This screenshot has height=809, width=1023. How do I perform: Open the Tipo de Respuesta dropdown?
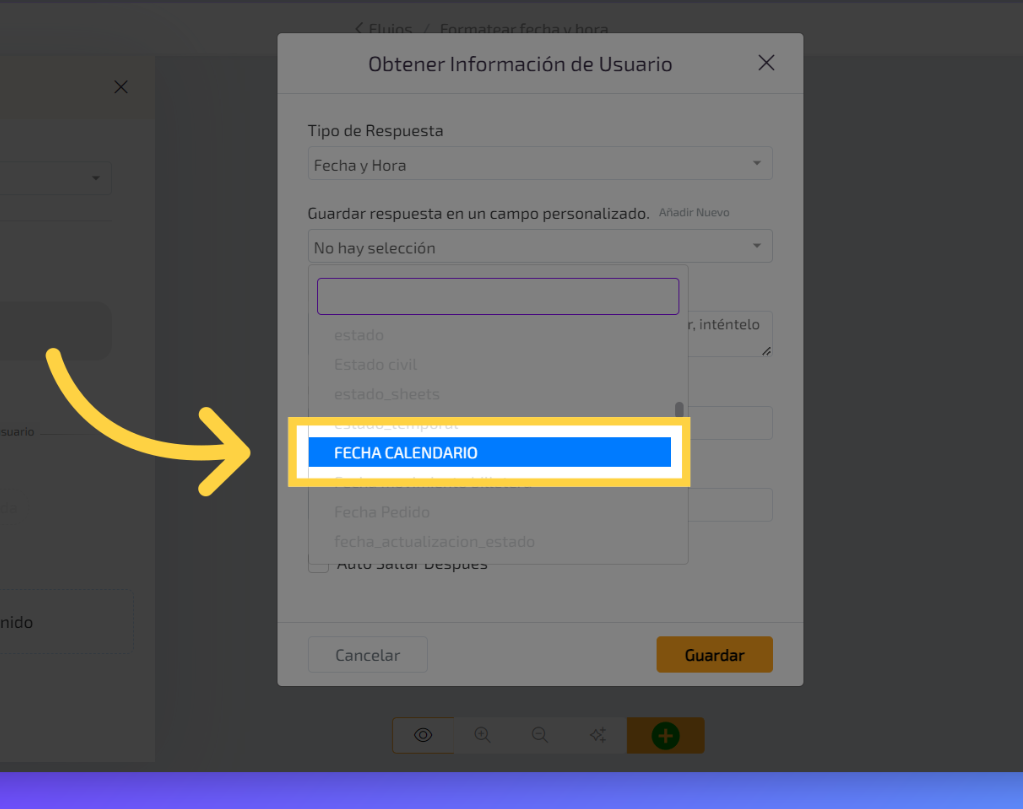pyautogui.click(x=539, y=165)
